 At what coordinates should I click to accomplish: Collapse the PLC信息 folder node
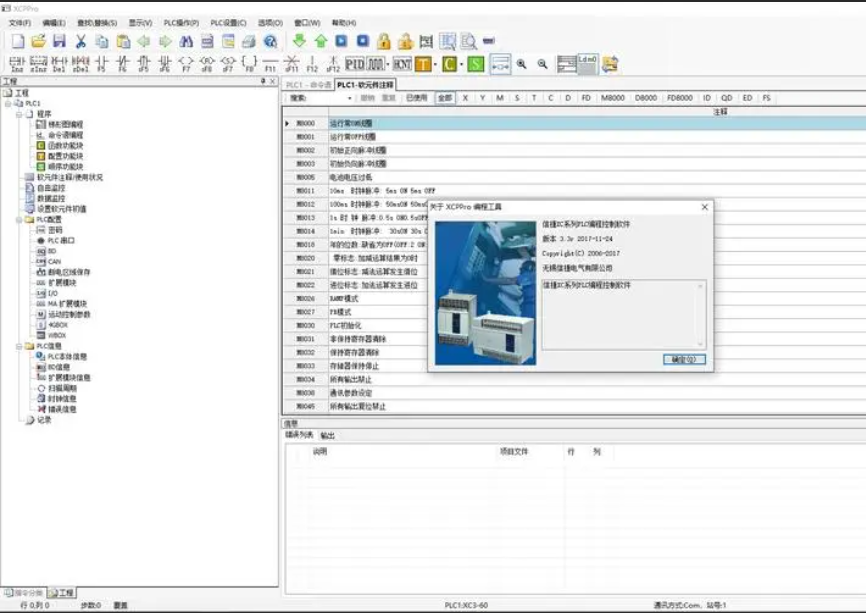point(19,346)
